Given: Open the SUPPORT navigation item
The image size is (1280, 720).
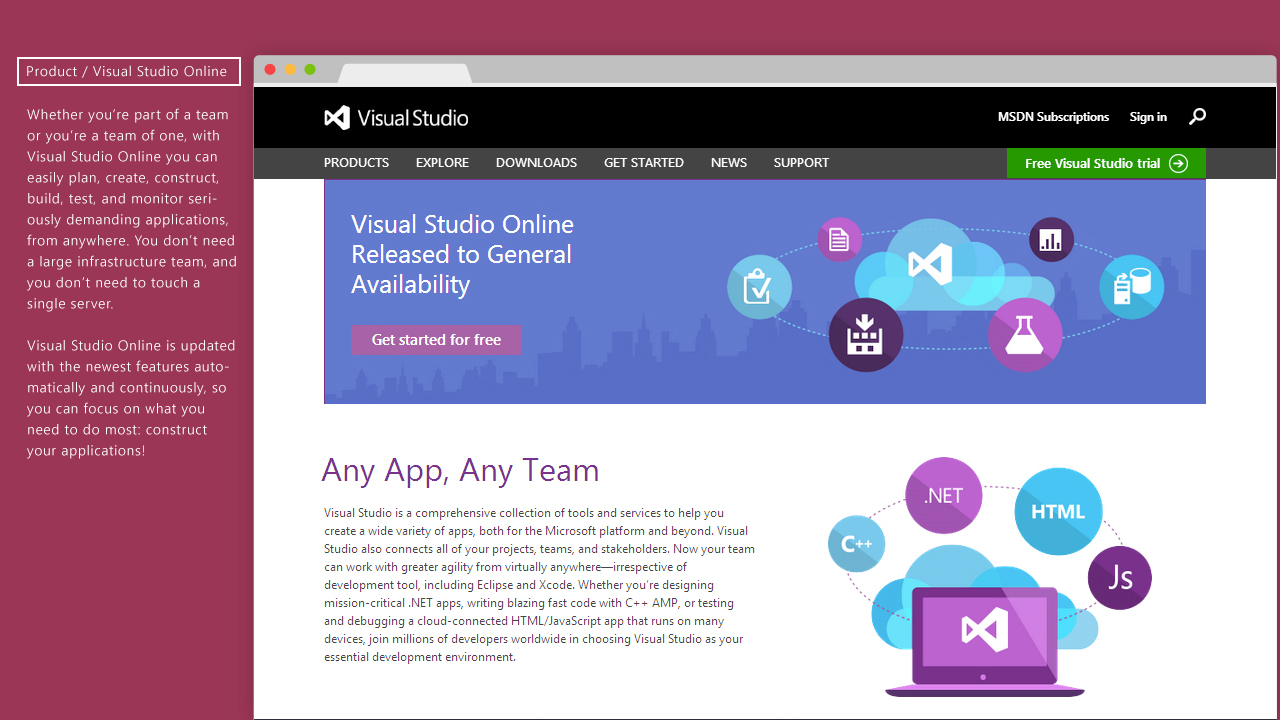Looking at the screenshot, I should (801, 163).
